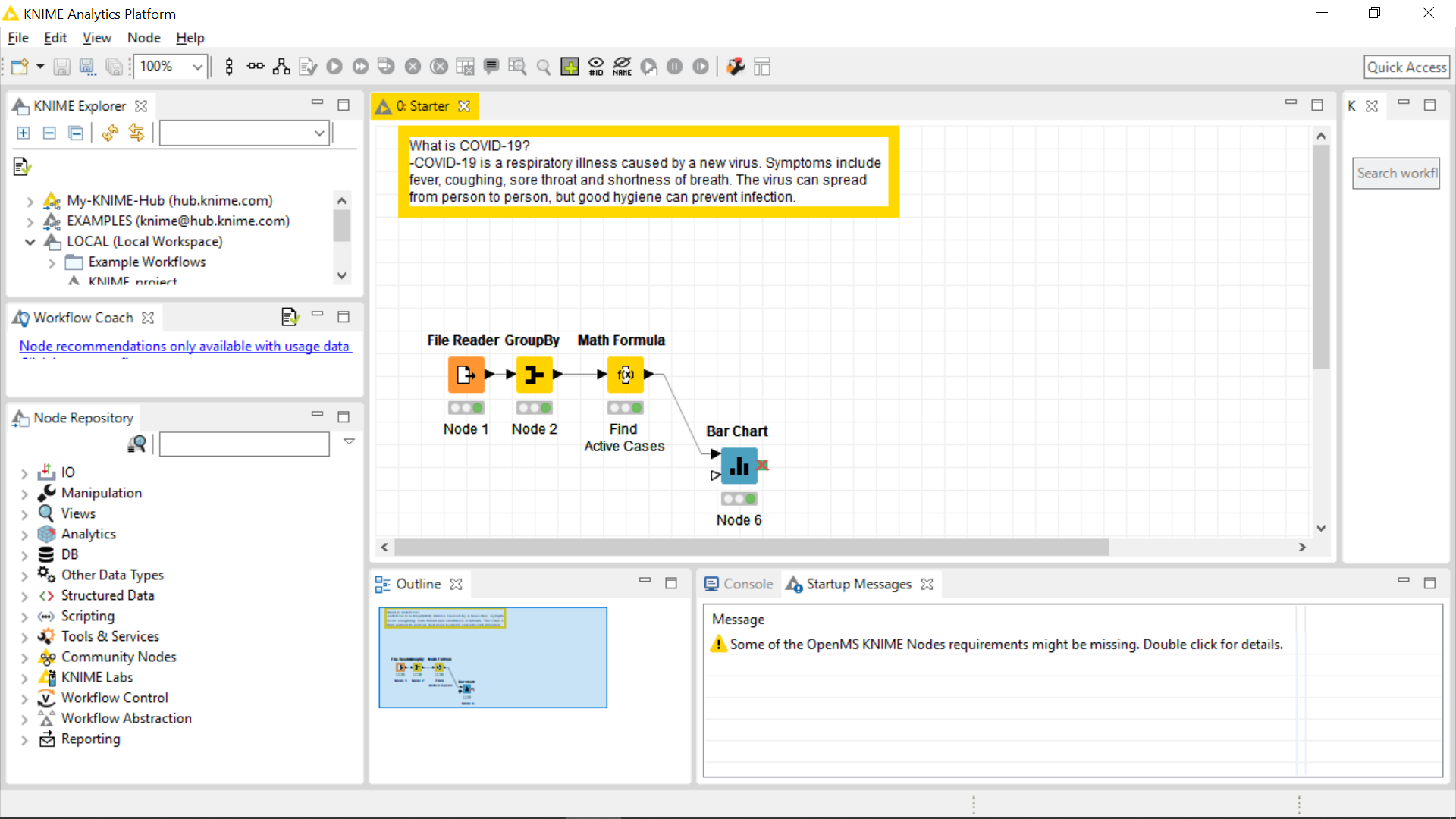Image resolution: width=1456 pixels, height=819 pixels.
Task: Switch to the Console tab
Action: coord(739,584)
